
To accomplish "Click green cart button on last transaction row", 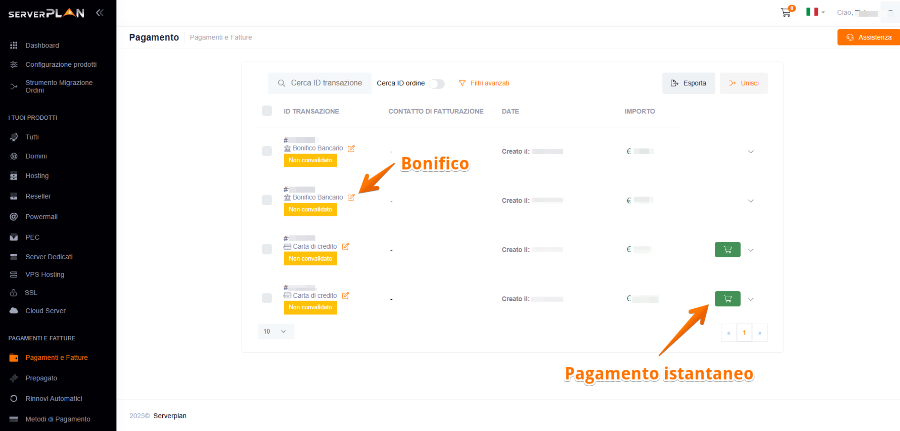I will click(x=727, y=298).
